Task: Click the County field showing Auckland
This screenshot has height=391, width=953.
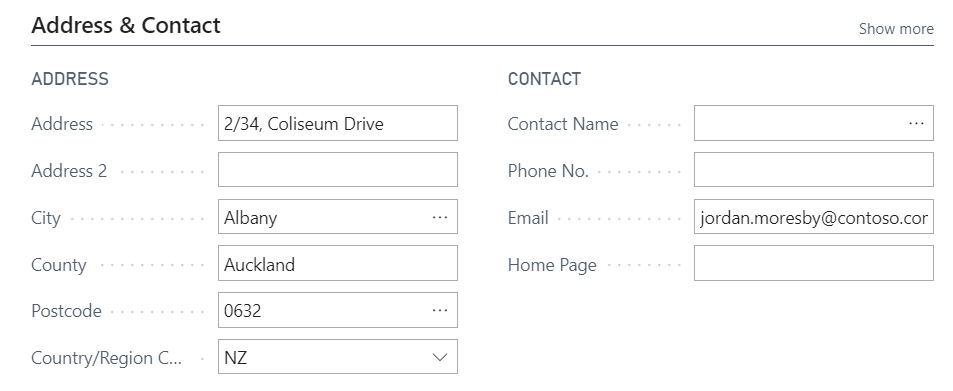Action: [x=338, y=263]
